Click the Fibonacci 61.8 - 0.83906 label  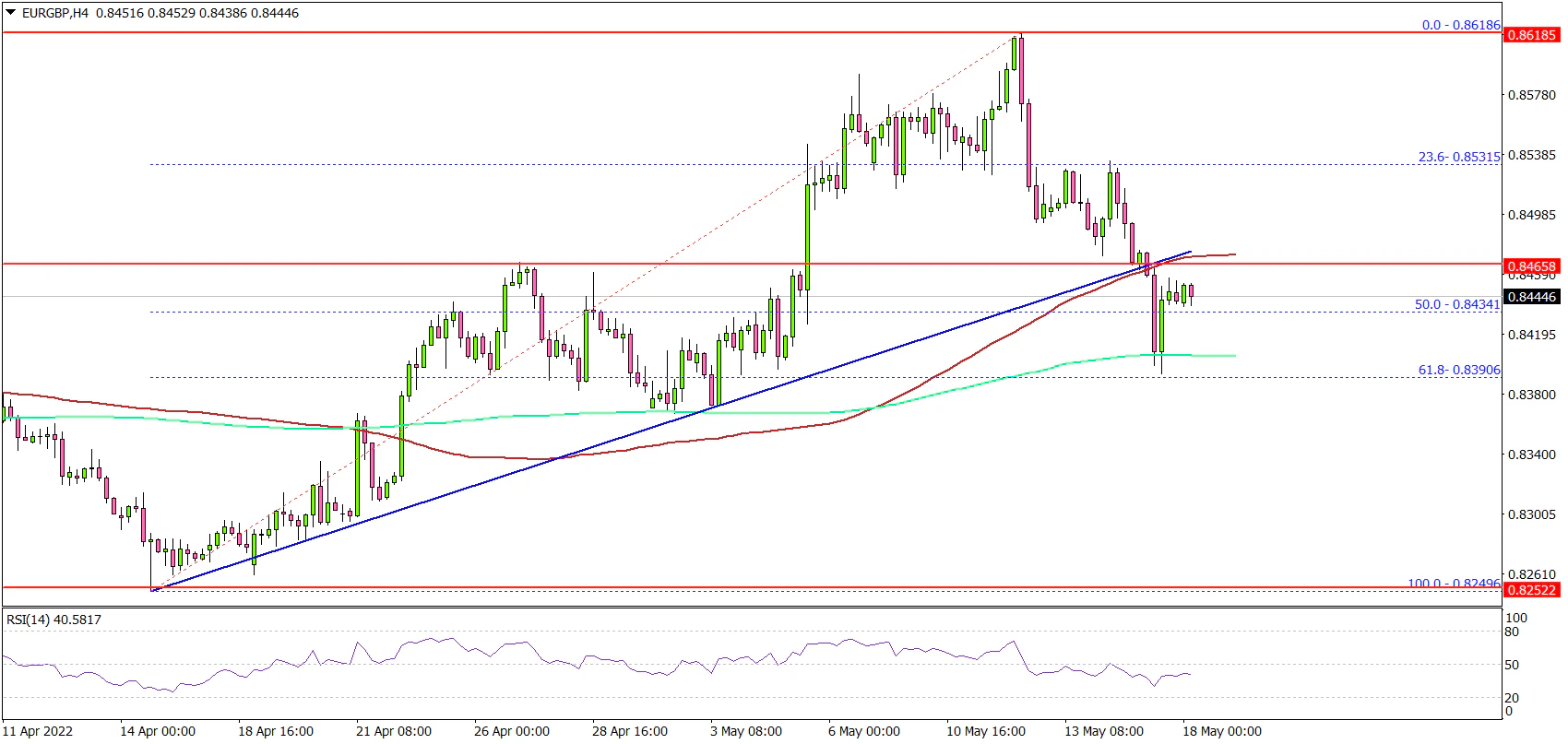[x=1458, y=370]
